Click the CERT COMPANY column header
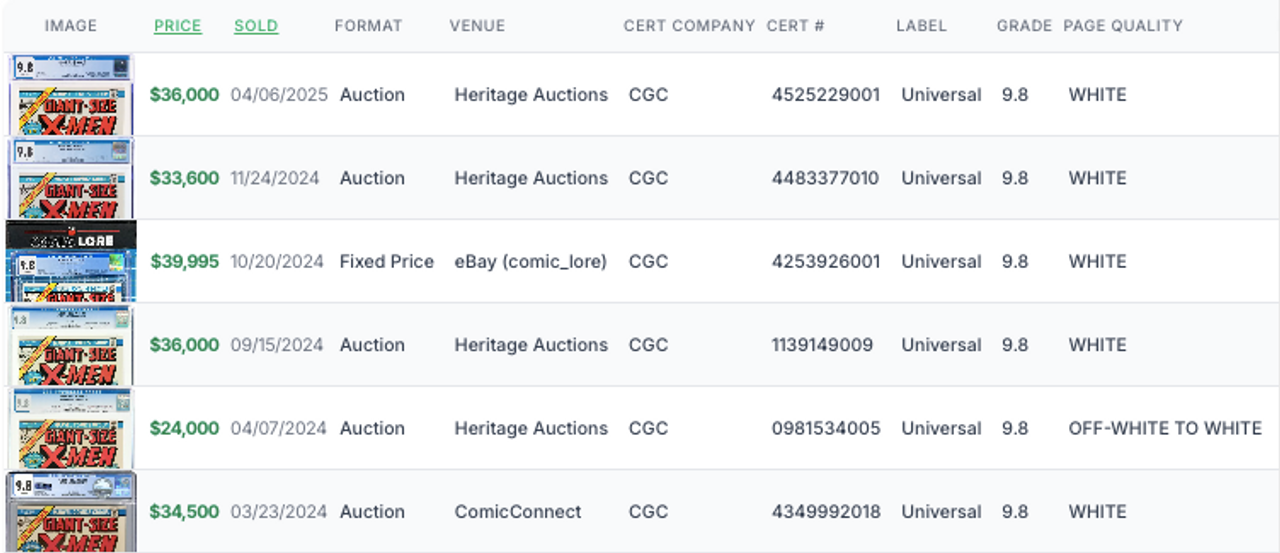The image size is (1280, 553). [x=689, y=26]
